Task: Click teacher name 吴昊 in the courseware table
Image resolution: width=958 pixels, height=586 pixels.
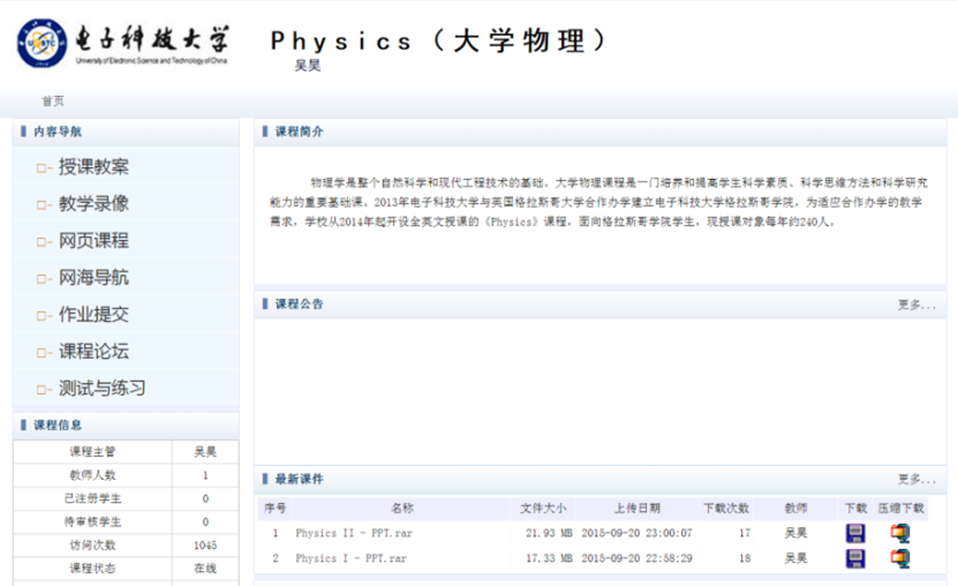Action: (x=795, y=533)
